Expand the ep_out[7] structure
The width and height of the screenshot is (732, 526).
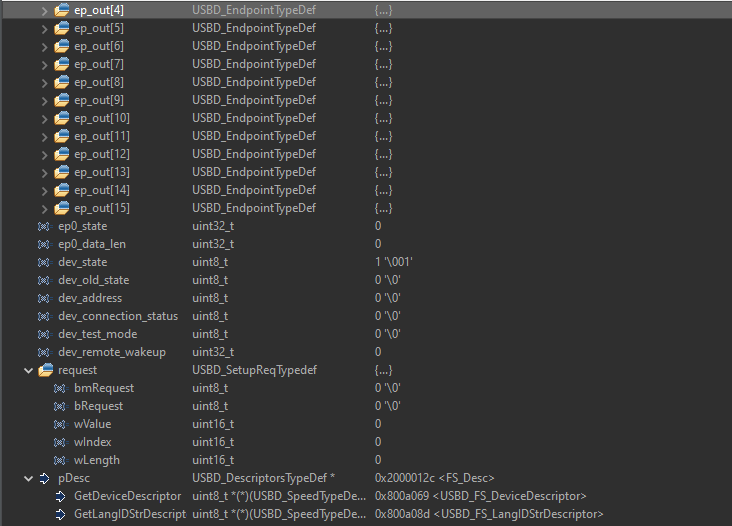coord(44,65)
